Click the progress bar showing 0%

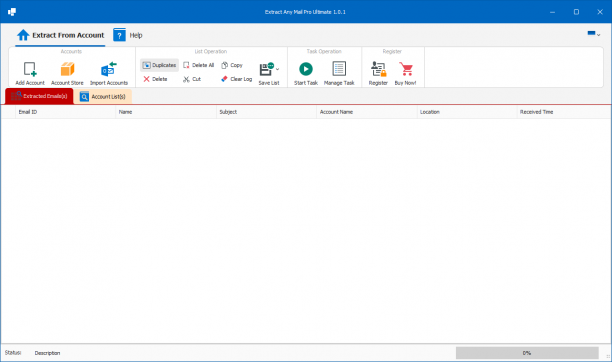527,353
